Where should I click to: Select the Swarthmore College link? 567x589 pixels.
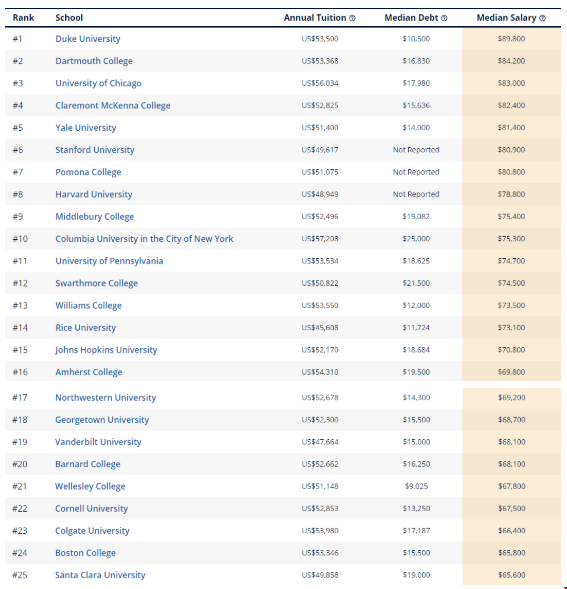pyautogui.click(x=97, y=283)
